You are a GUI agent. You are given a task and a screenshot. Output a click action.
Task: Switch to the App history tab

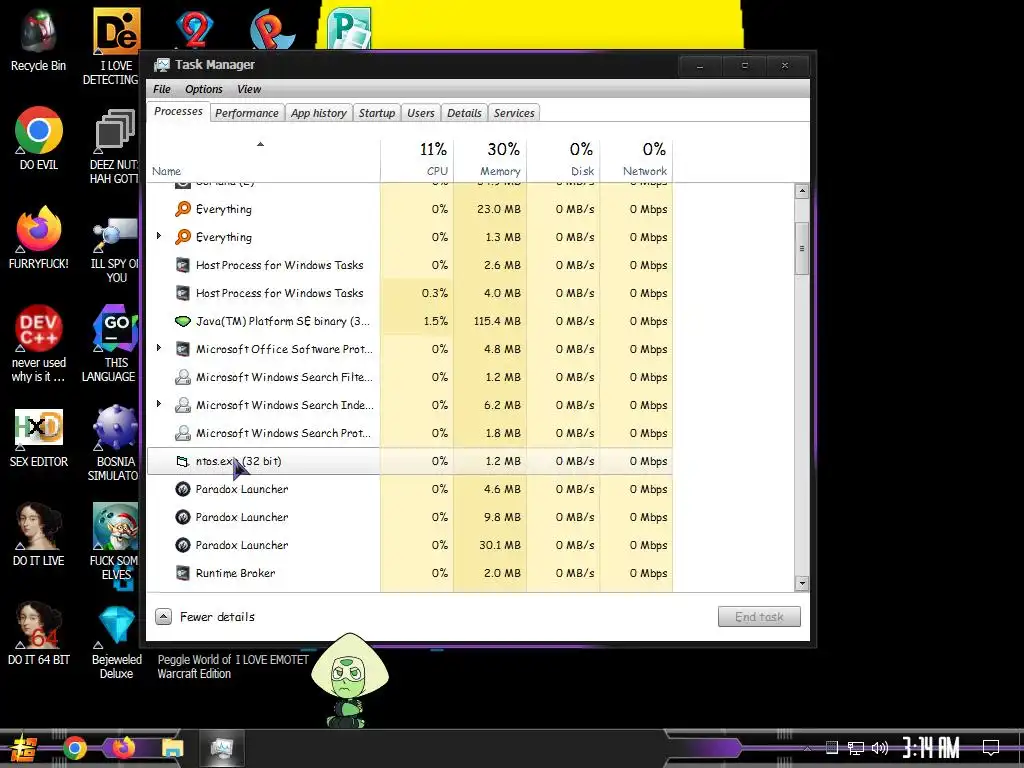click(x=319, y=113)
